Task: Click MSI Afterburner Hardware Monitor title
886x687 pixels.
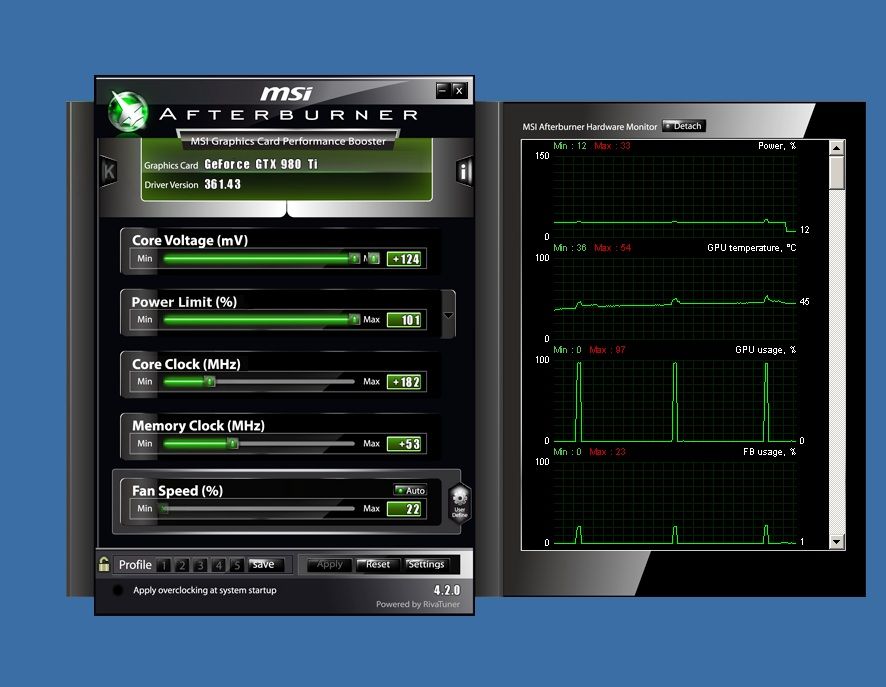Action: point(589,127)
